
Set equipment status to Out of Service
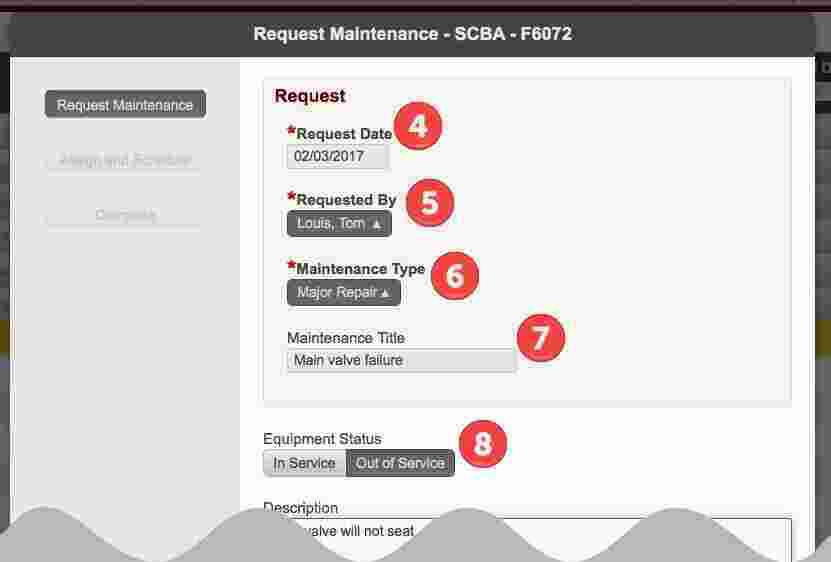click(400, 463)
